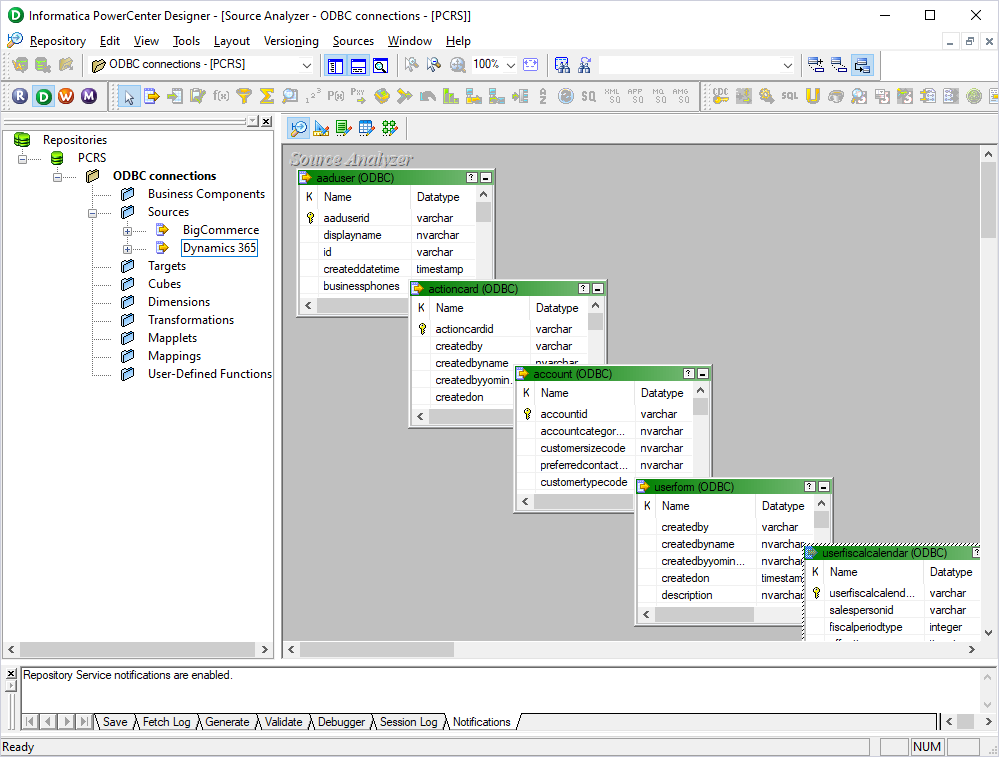Image resolution: width=999 pixels, height=757 pixels.
Task: Toggle the Output window button
Action: [x=358, y=65]
